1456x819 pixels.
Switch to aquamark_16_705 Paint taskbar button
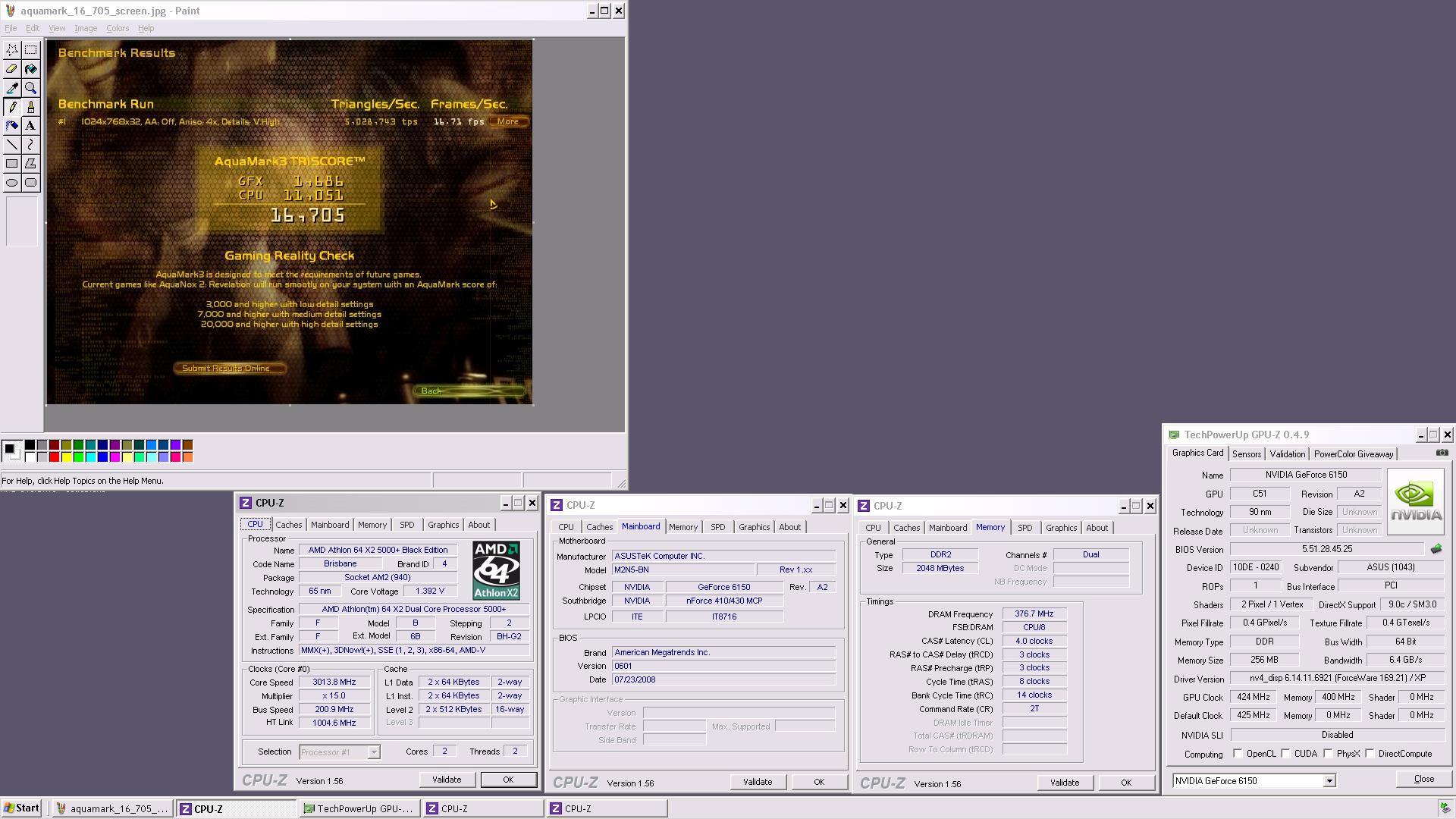(112, 809)
